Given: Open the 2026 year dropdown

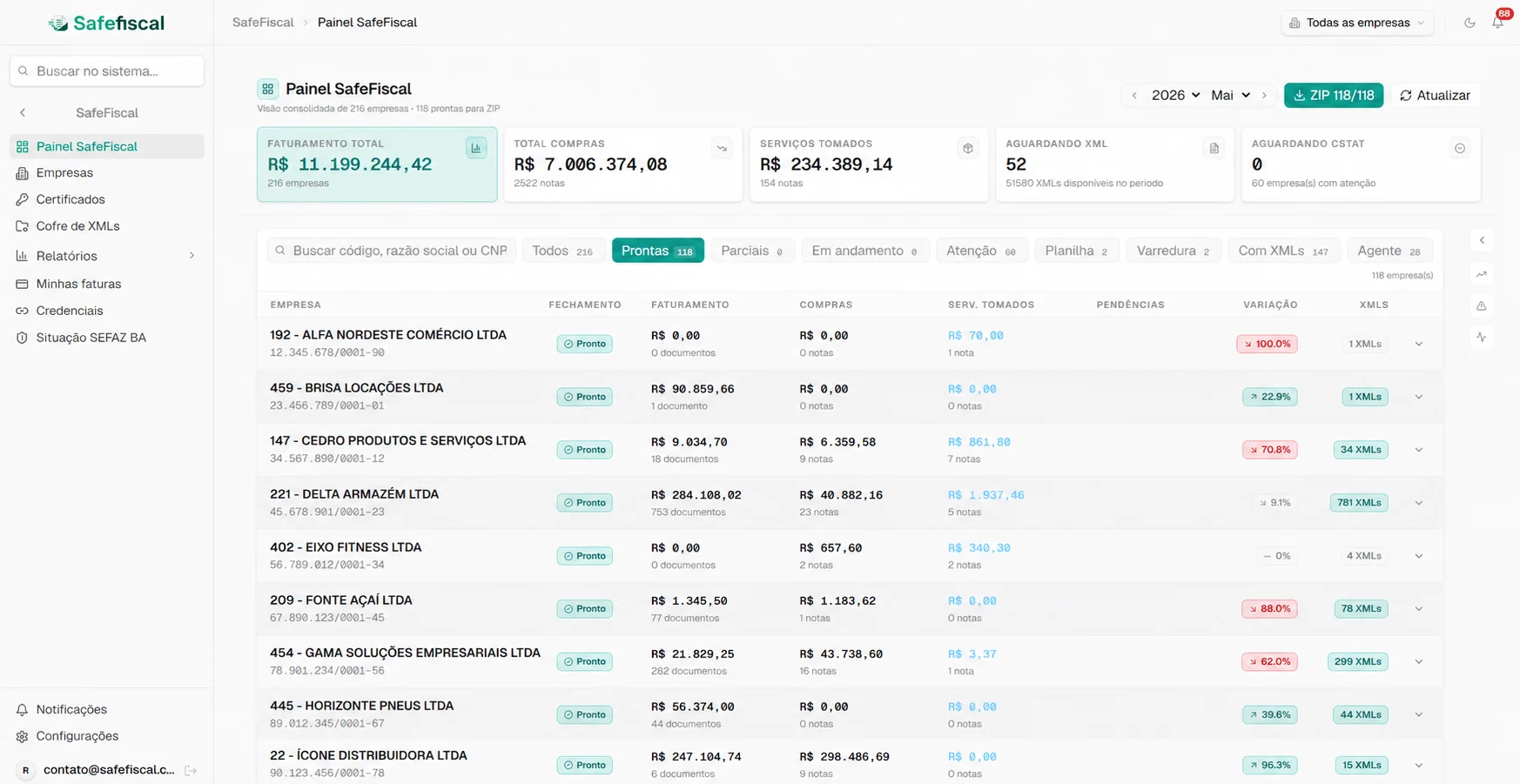Looking at the screenshot, I should coord(1175,96).
